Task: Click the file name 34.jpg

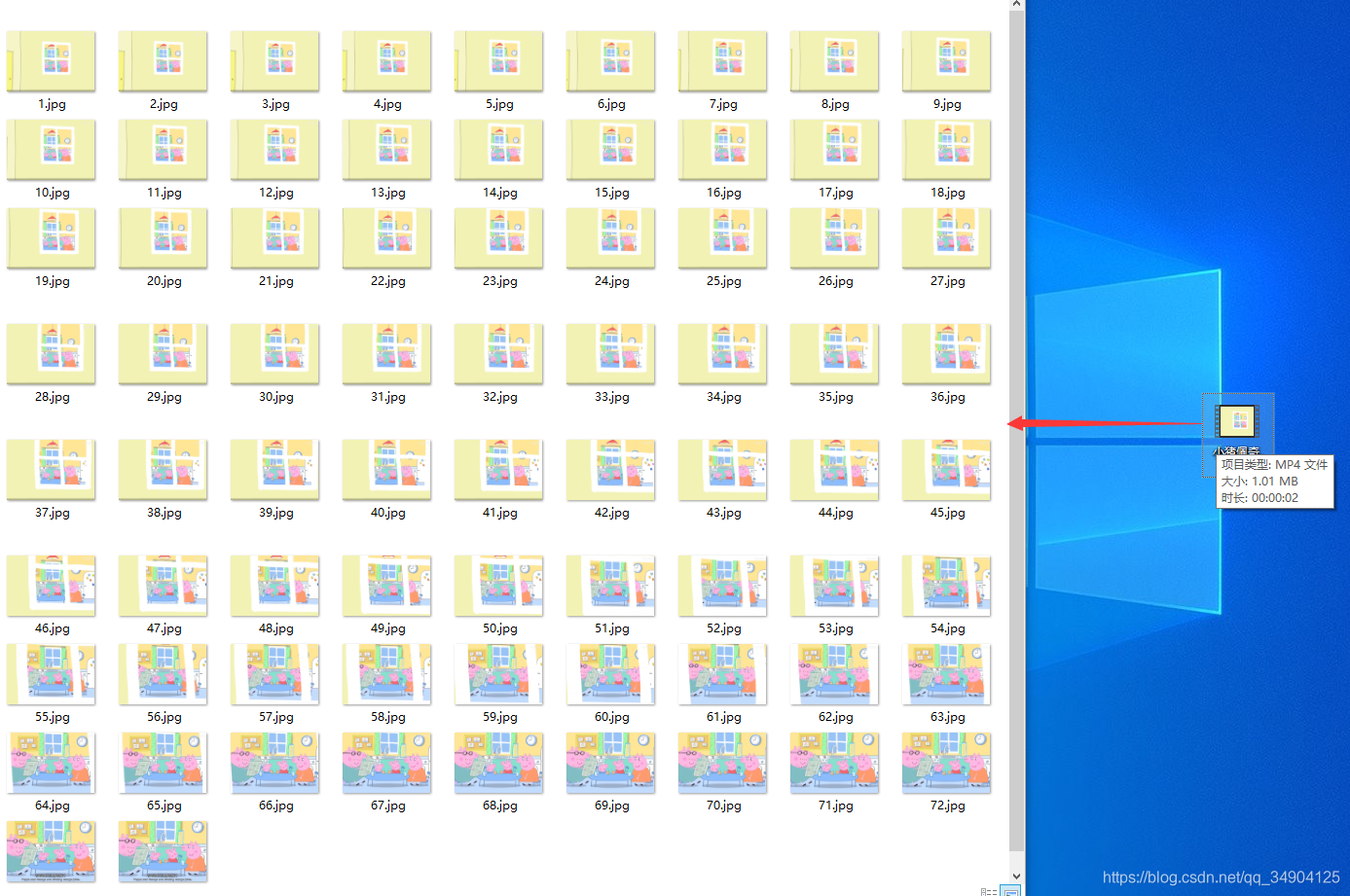Action: pos(724,397)
